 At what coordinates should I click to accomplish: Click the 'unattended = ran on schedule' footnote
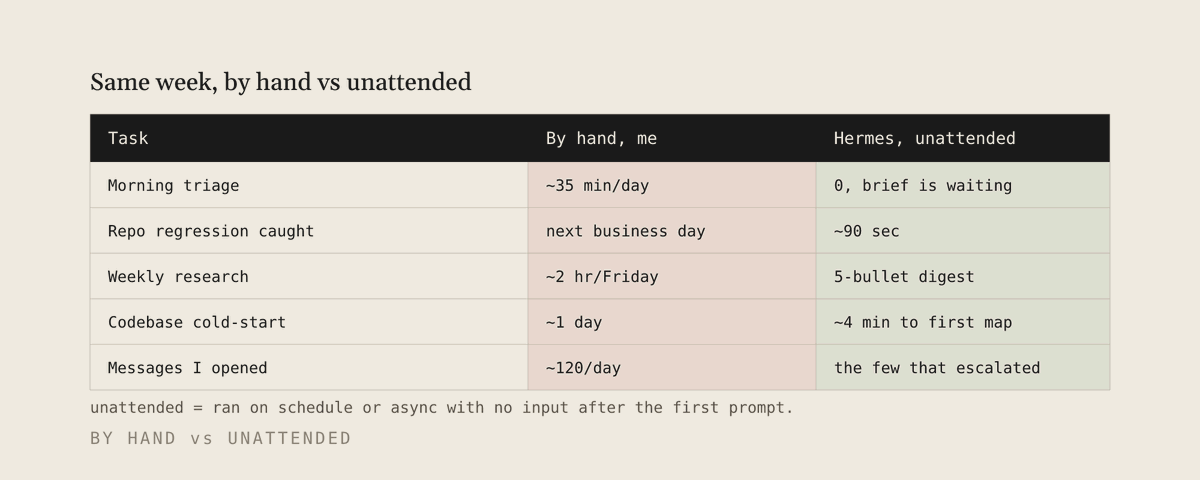(442, 408)
